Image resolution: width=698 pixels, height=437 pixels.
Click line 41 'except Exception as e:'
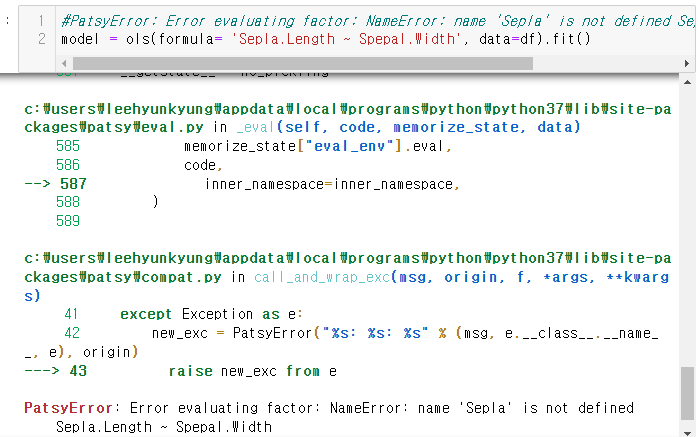pos(211,314)
